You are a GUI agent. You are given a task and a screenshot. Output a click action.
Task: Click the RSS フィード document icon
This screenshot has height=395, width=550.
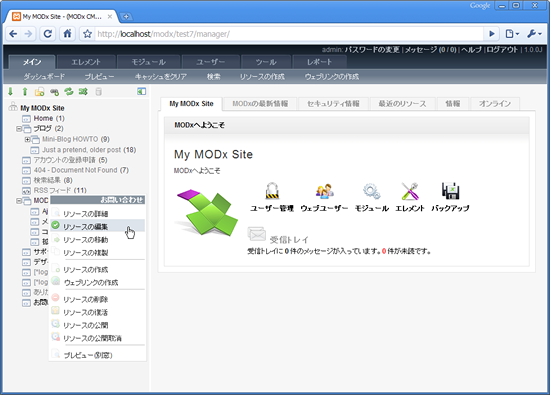tap(26, 191)
